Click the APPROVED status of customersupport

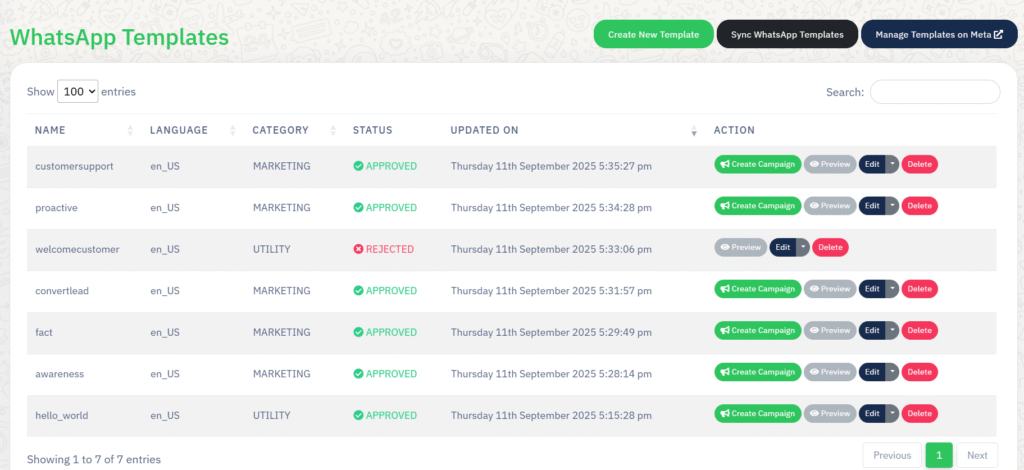pos(385,166)
